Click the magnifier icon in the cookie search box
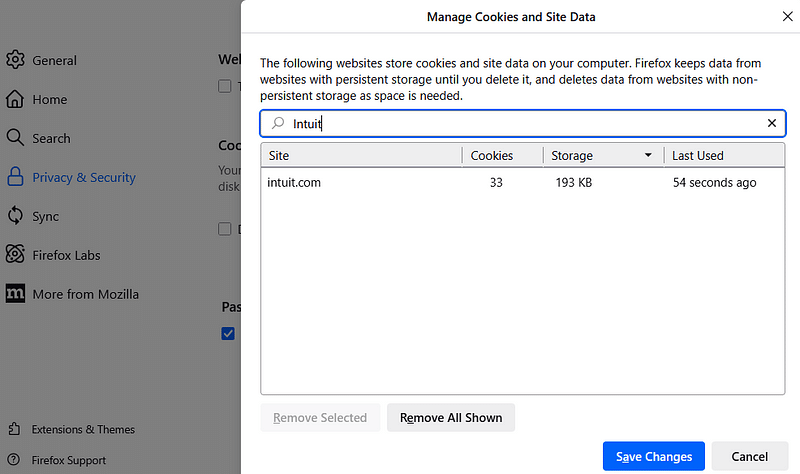Image resolution: width=800 pixels, height=474 pixels. [278, 123]
